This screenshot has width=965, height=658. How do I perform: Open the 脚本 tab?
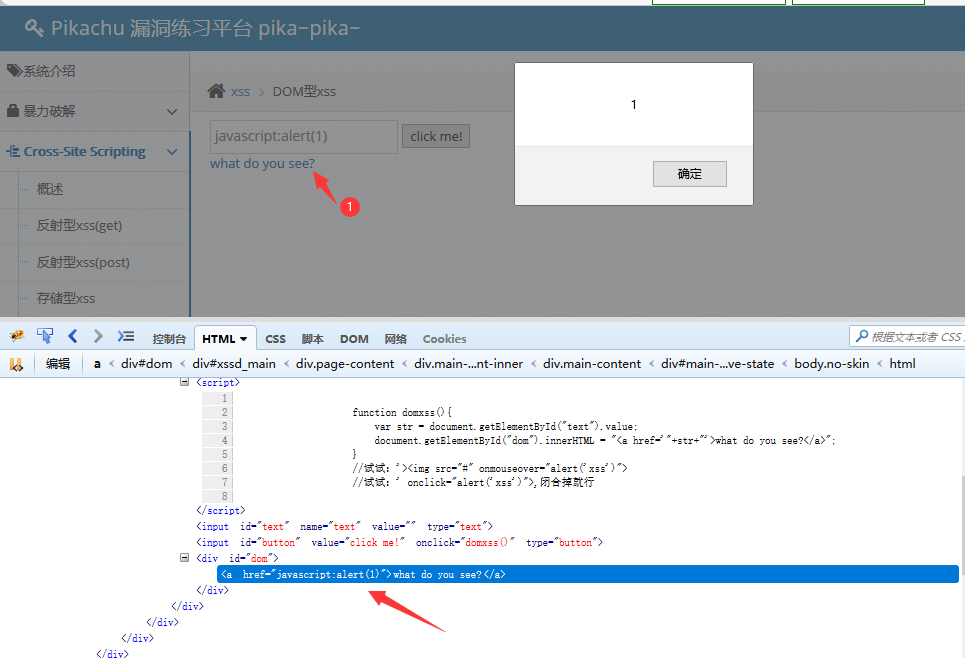tap(313, 339)
